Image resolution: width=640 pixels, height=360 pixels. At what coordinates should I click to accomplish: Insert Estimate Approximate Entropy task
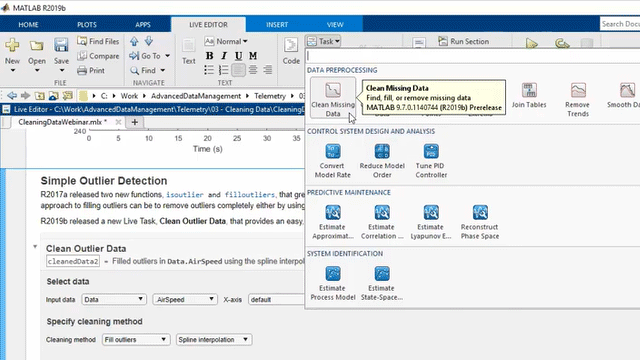tap(333, 222)
